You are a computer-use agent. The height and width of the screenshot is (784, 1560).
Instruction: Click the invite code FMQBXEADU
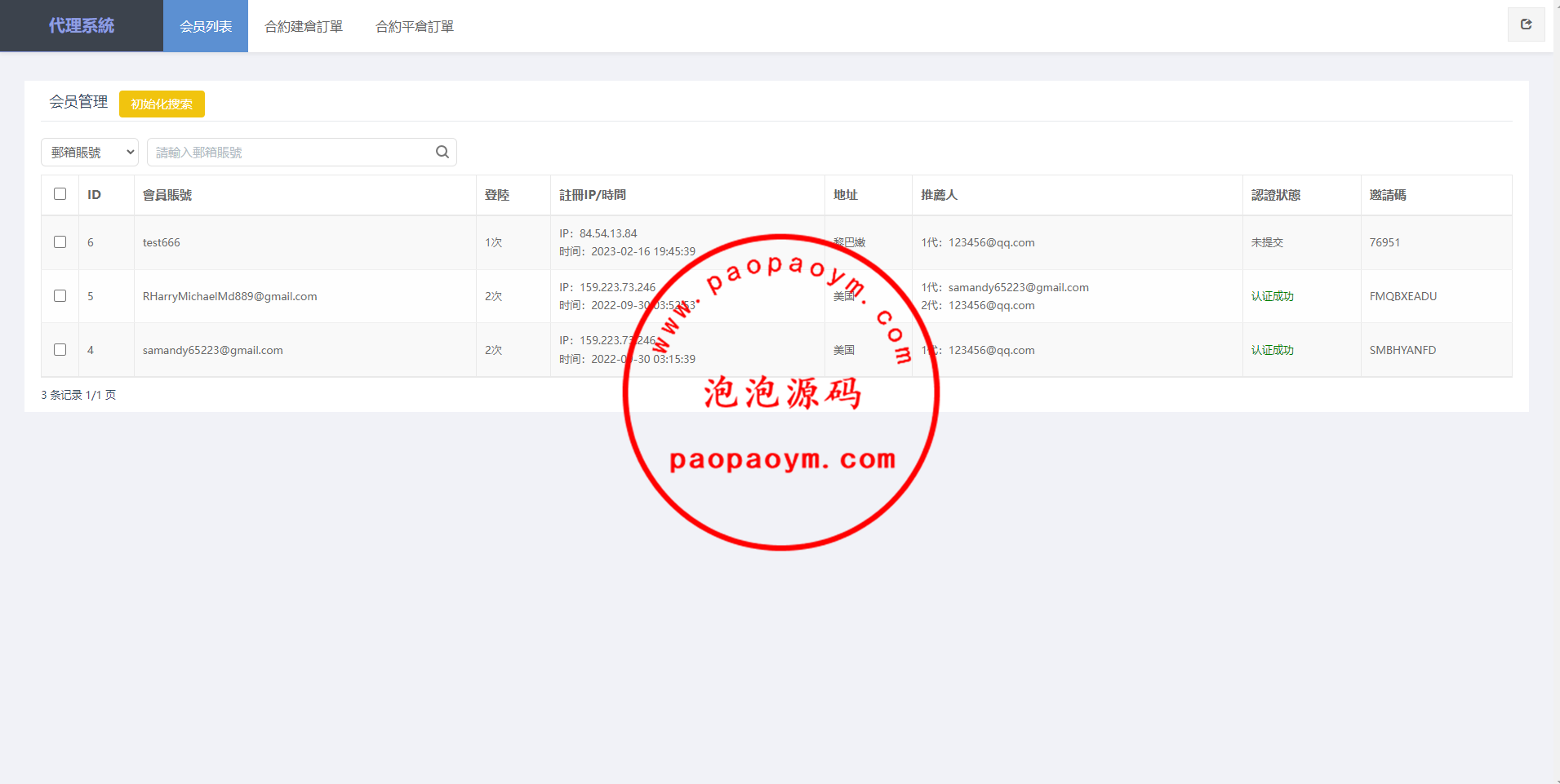click(x=1403, y=296)
